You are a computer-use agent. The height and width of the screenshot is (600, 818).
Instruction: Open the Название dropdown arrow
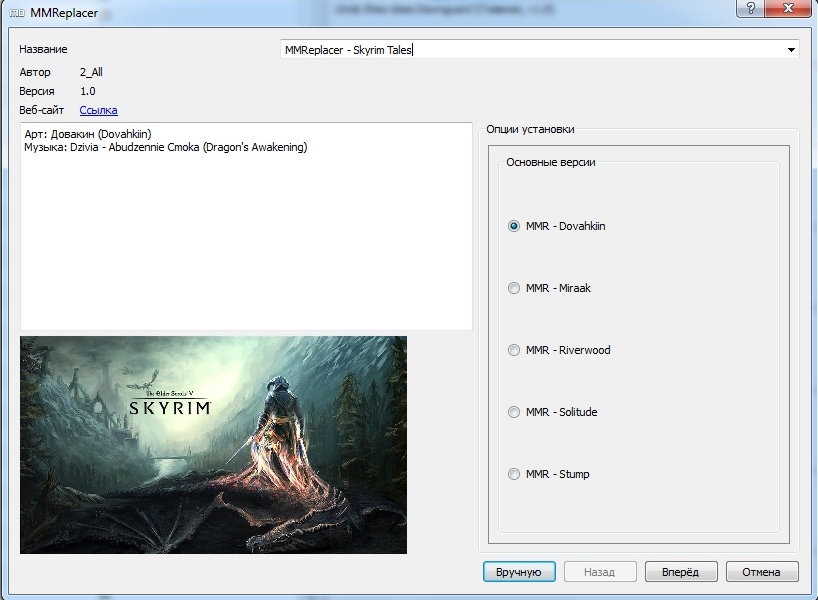[791, 50]
